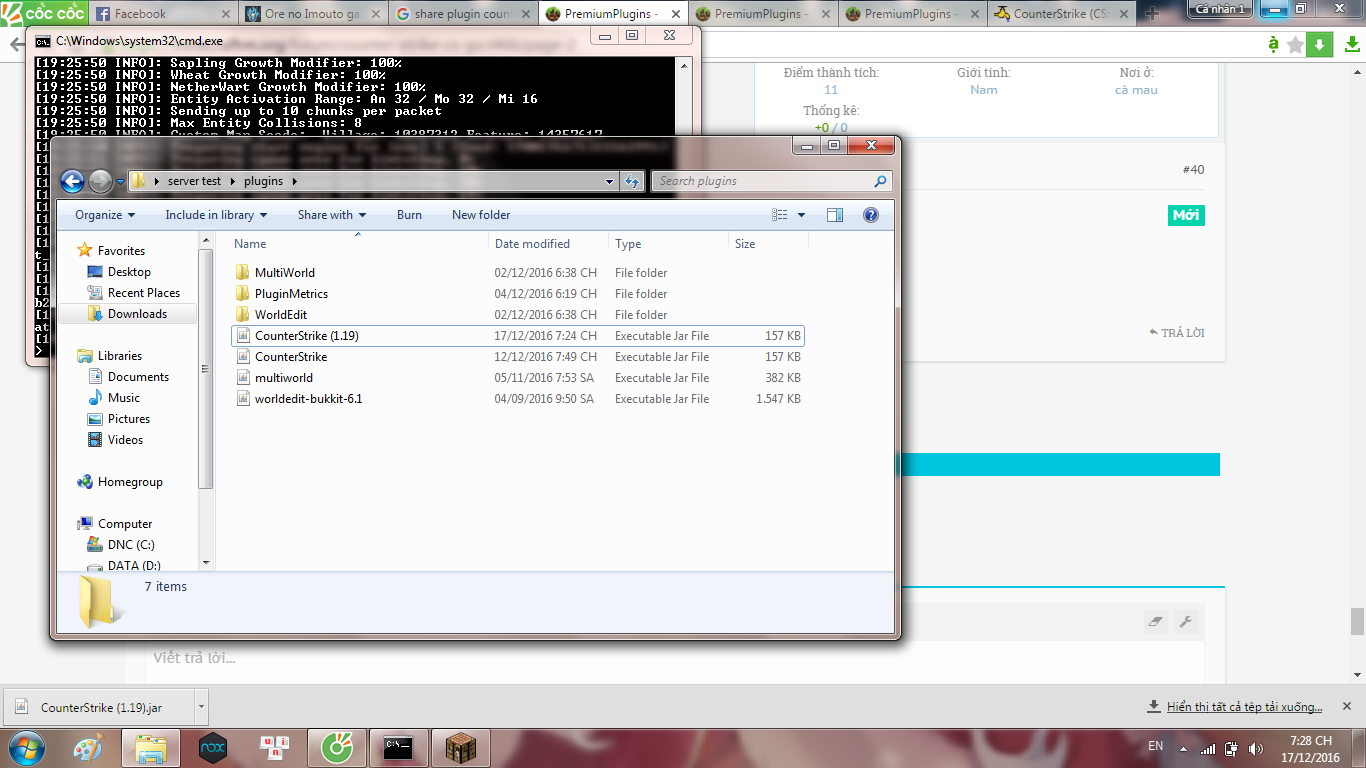Click the network signal tray icon
1366x768 pixels.
[1208, 748]
